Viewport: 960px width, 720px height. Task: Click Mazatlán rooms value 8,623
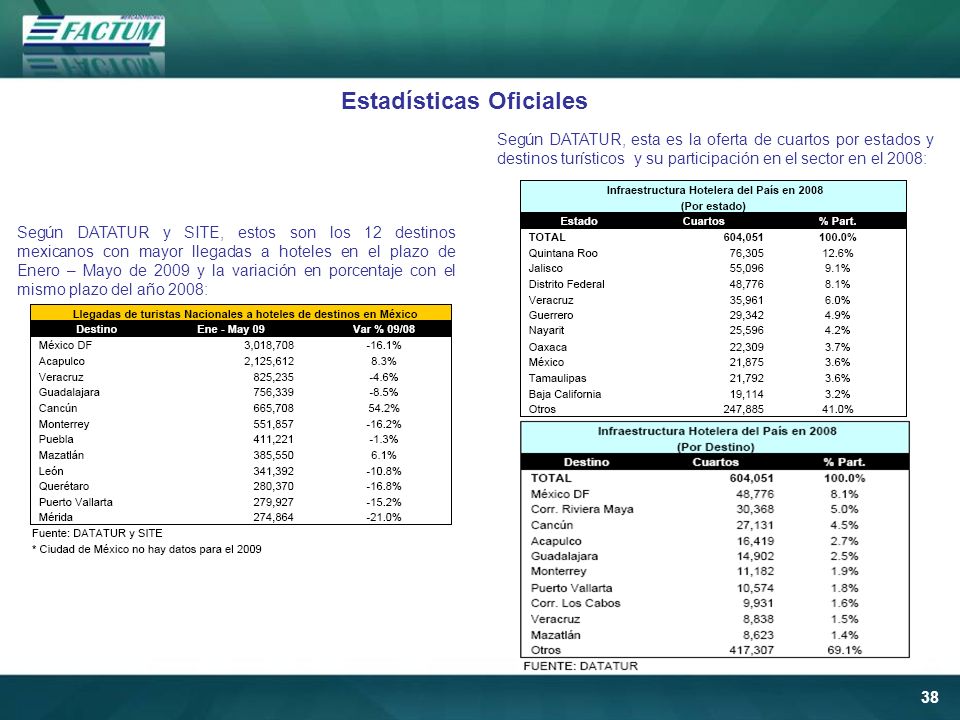759,635
